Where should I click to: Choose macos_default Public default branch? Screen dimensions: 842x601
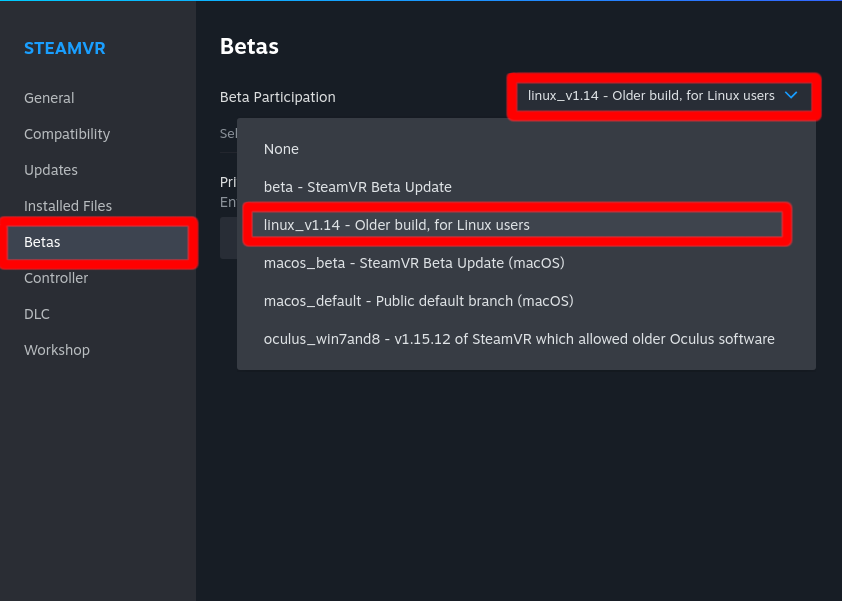point(418,301)
